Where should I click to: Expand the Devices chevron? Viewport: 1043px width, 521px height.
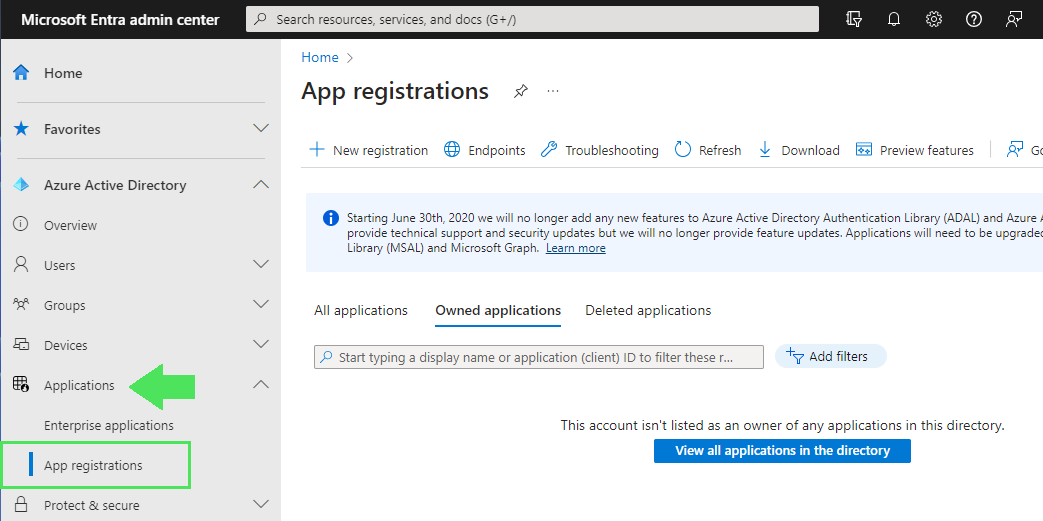tap(261, 344)
